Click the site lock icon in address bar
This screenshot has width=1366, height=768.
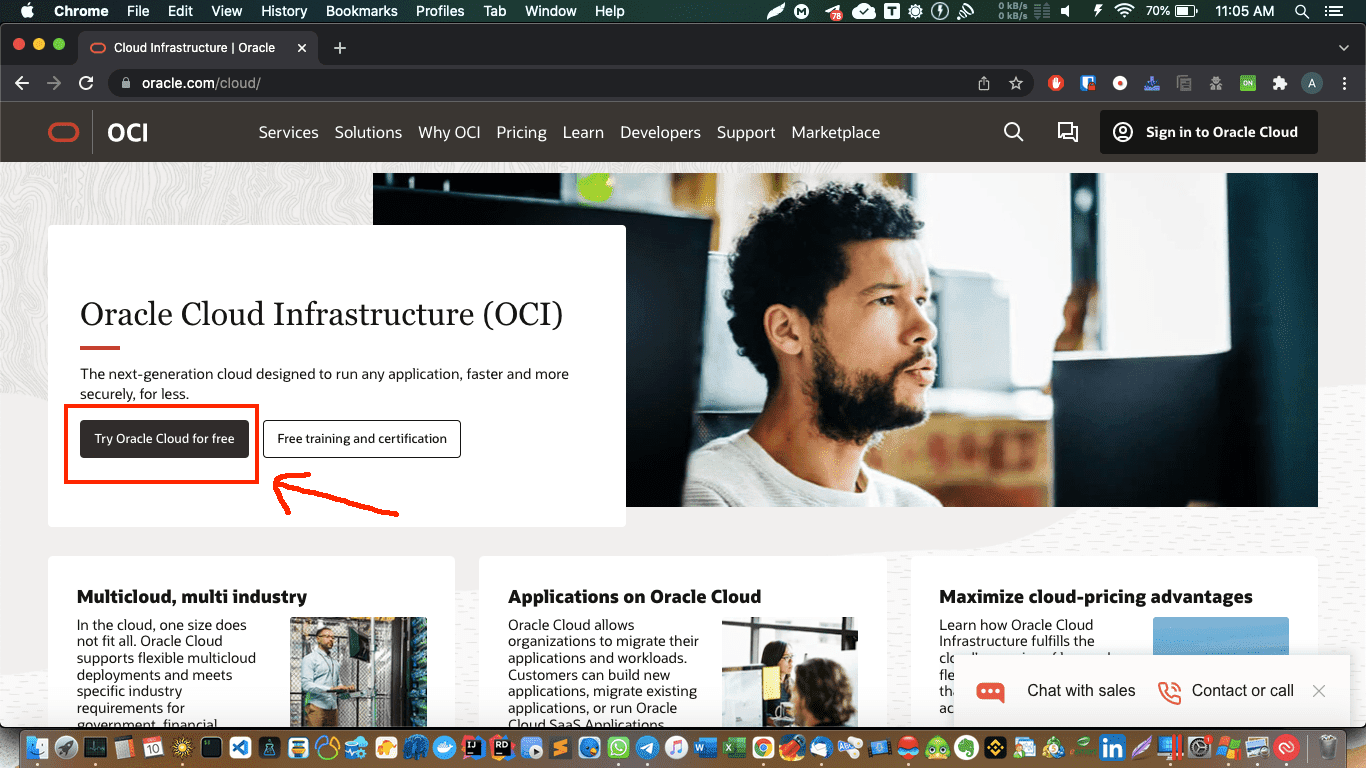[126, 83]
